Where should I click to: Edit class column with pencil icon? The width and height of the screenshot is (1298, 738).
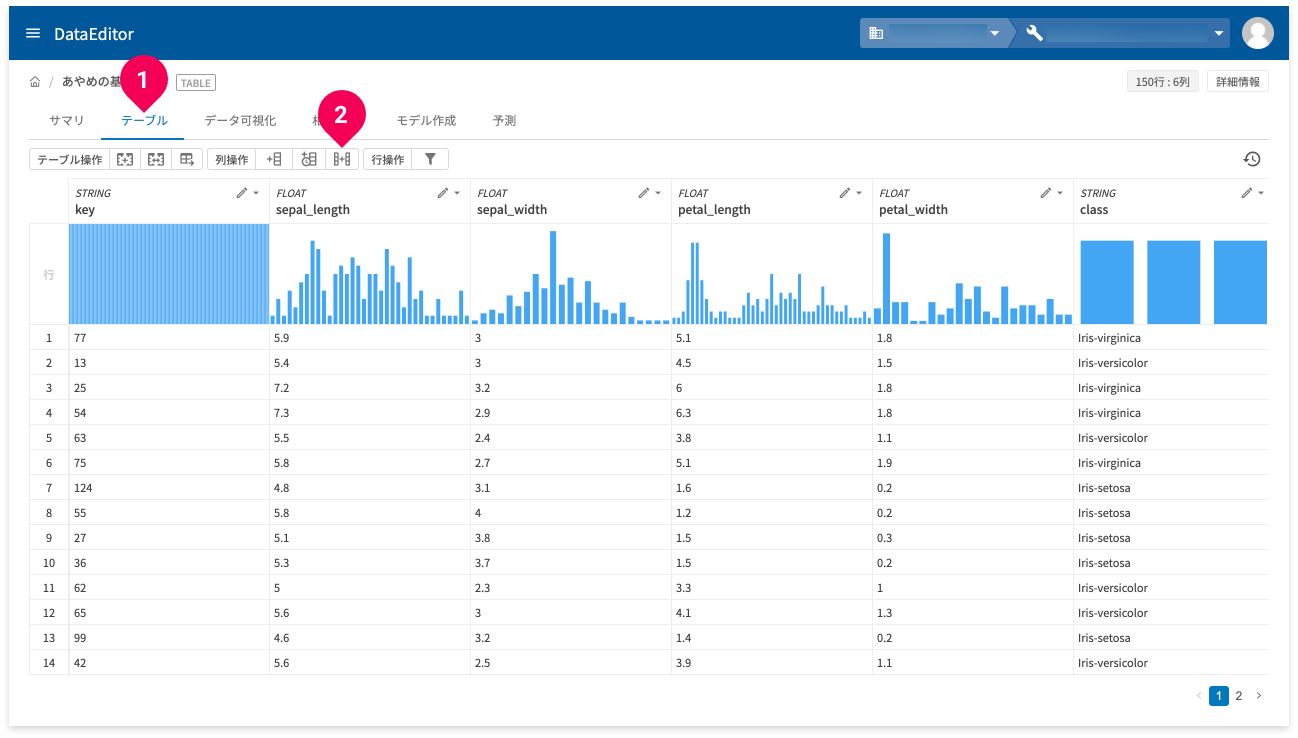pos(1246,192)
